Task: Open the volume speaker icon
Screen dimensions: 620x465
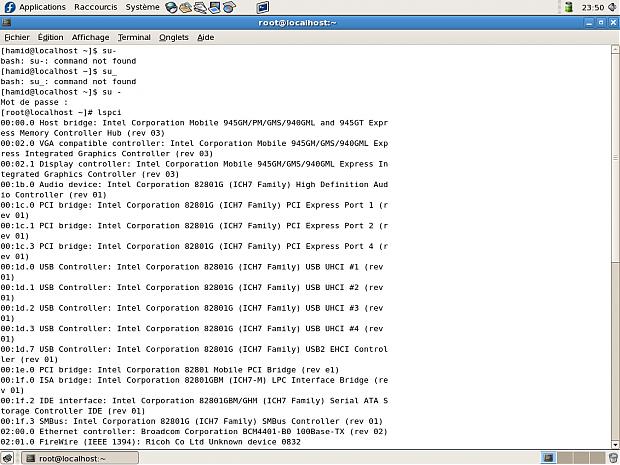Action: 612,7
